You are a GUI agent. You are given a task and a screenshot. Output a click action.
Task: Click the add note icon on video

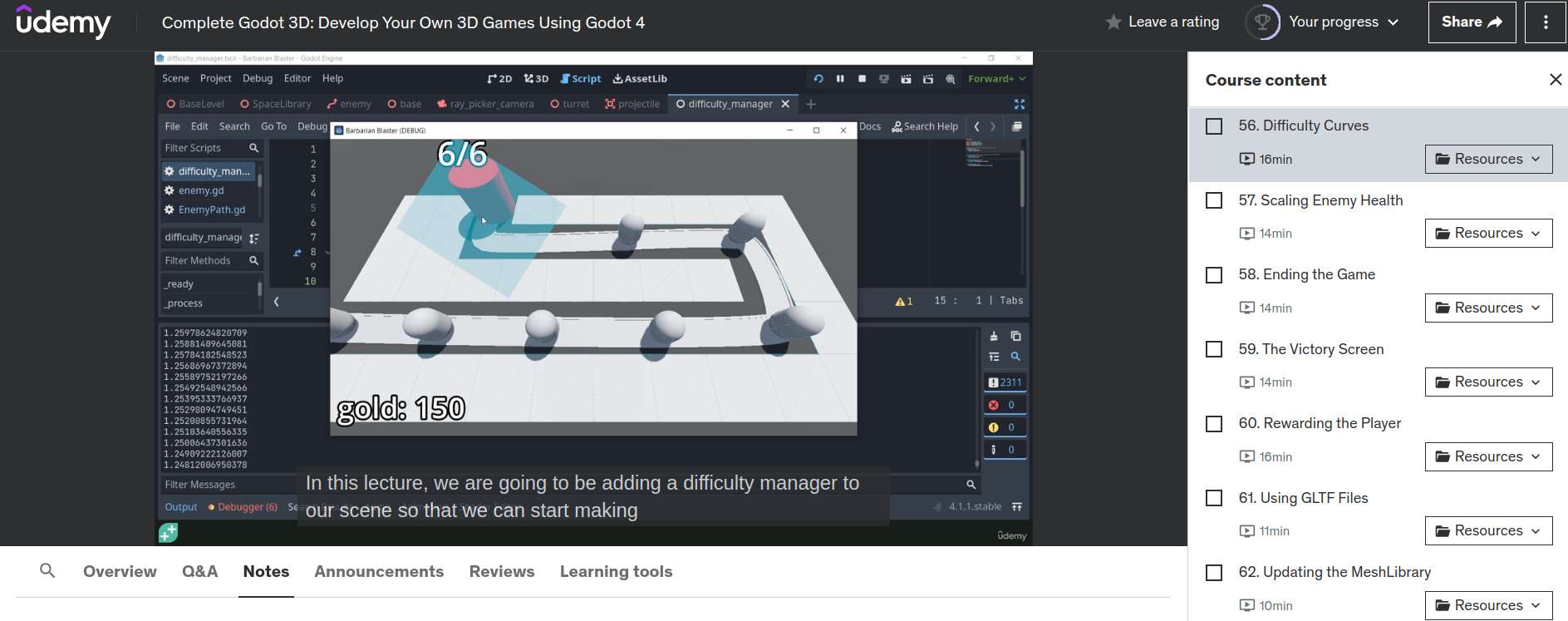click(168, 533)
